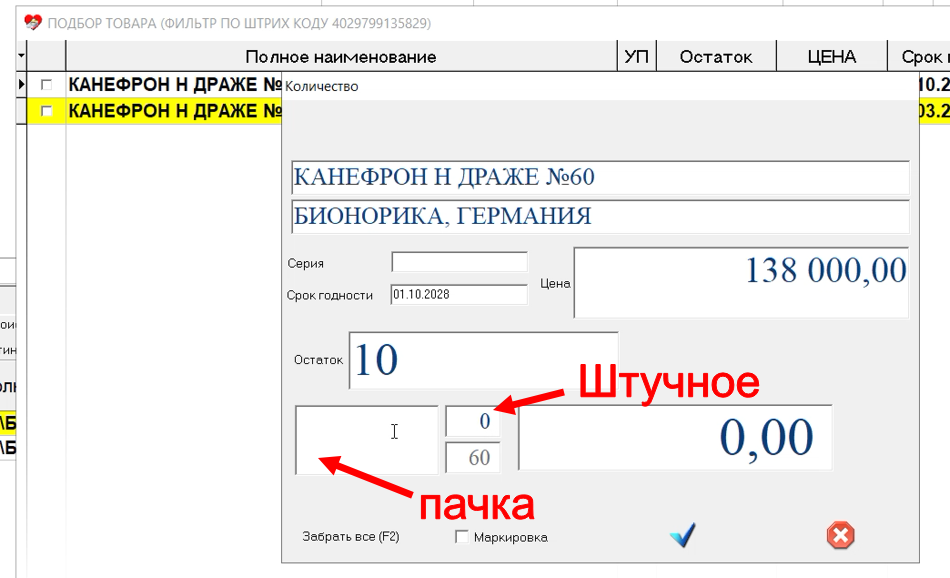The image size is (950, 578).
Task: Check the first КАНЕФРОН row checkbox
Action: [x=44, y=83]
